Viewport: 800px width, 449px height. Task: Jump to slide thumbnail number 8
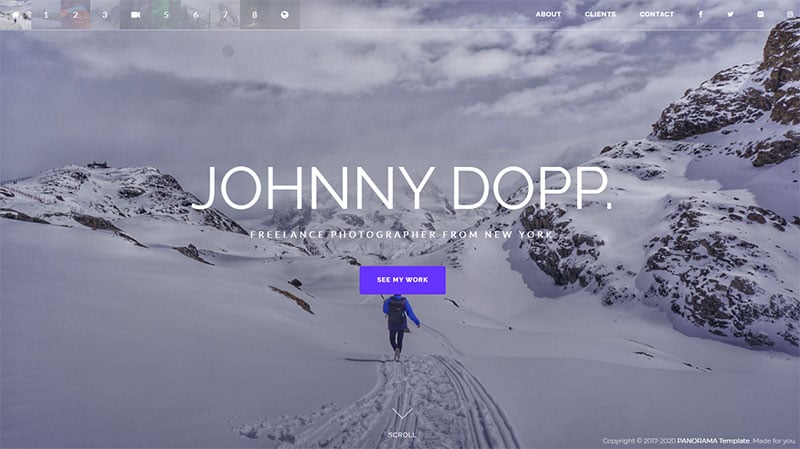255,15
